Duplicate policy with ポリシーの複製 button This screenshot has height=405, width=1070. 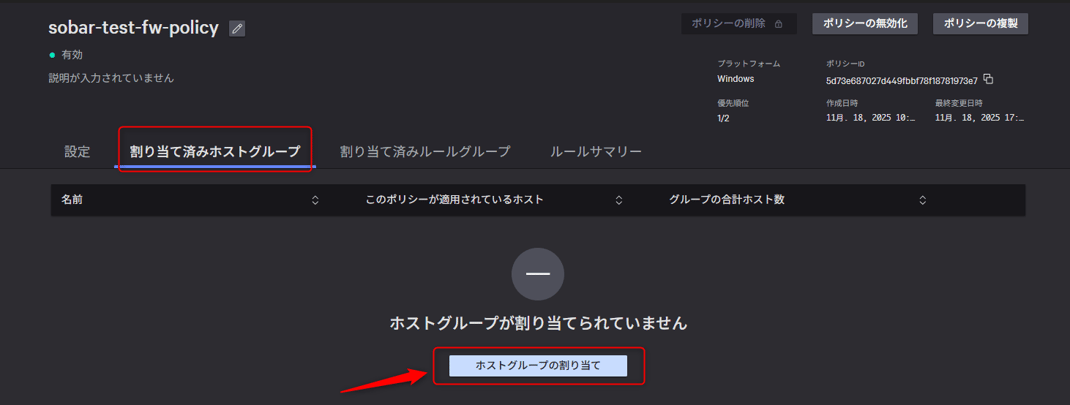(981, 24)
